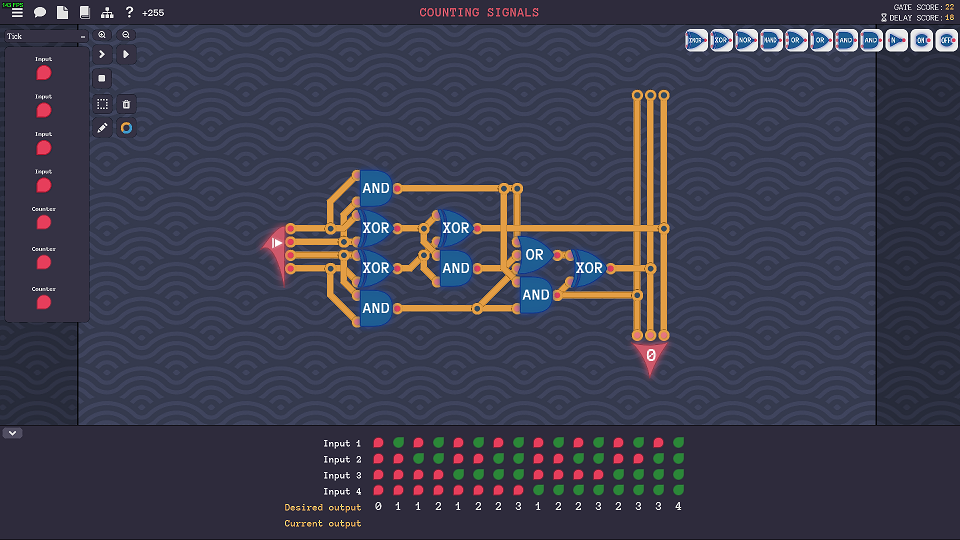Select the NOT gate component

coord(896,41)
